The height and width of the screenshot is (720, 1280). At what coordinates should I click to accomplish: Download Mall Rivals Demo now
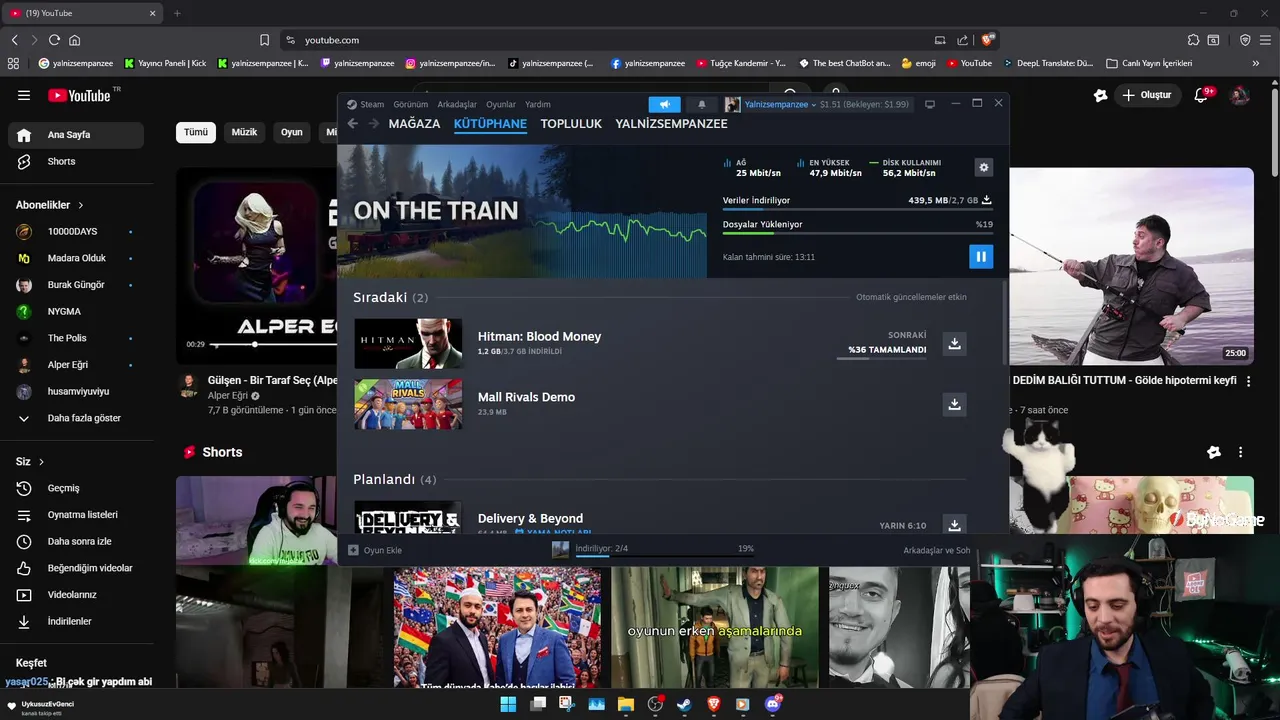[x=954, y=404]
